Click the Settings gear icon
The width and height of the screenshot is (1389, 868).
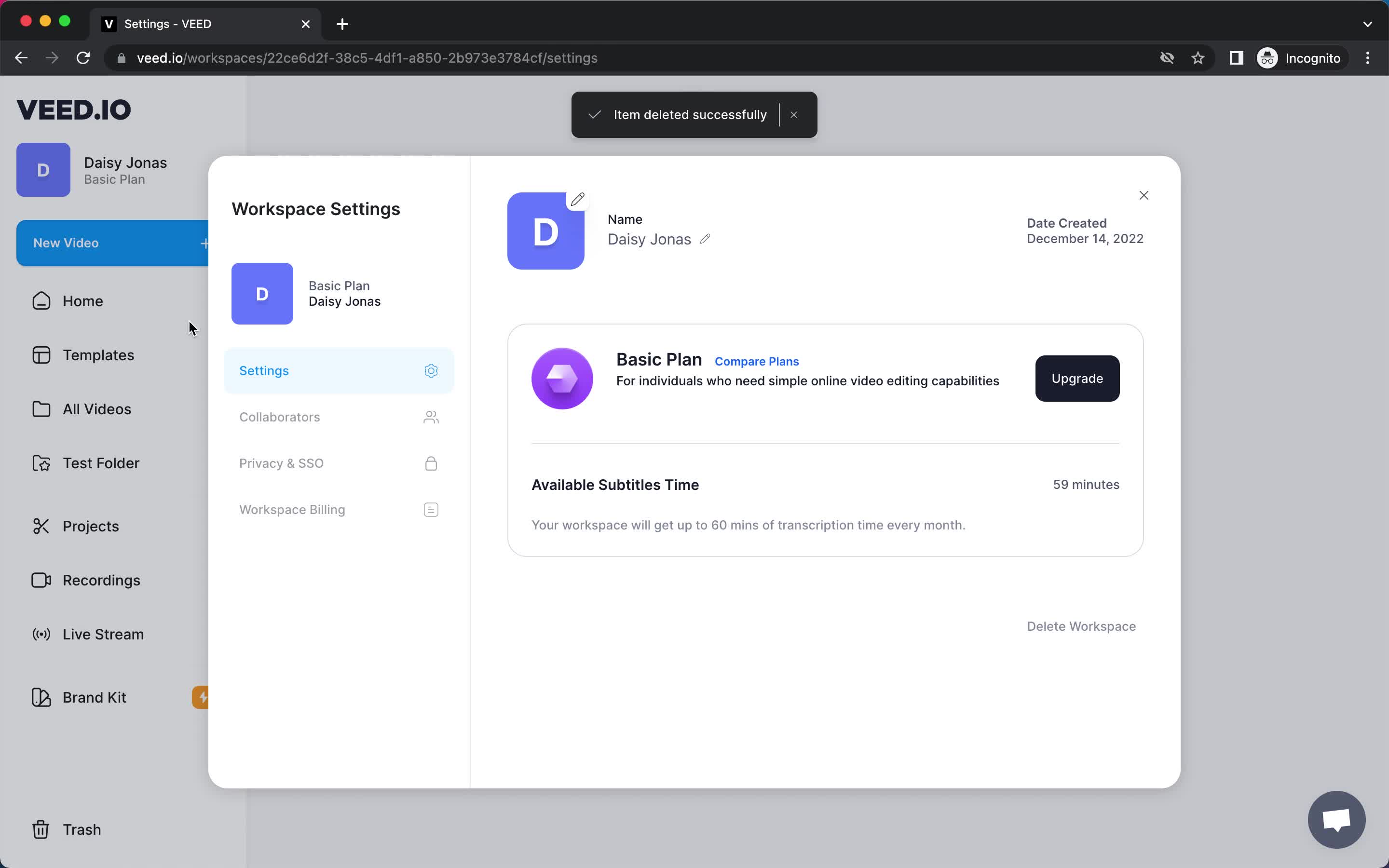pos(431,371)
